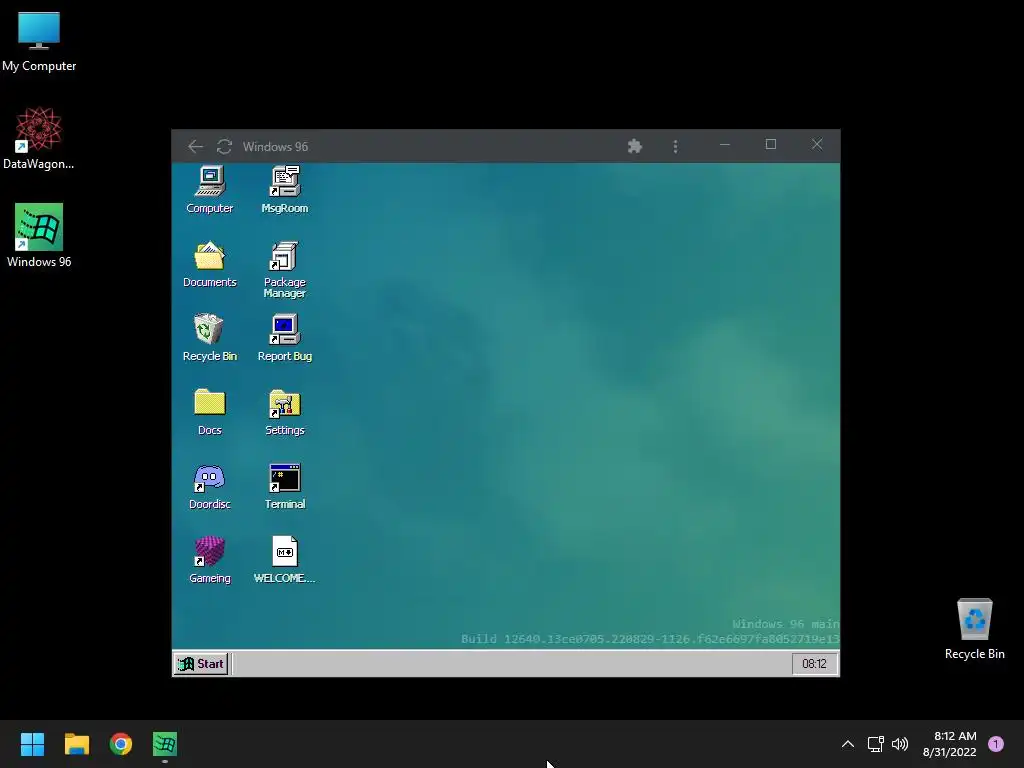
Task: Select My Computer desktop icon
Action: (x=39, y=42)
